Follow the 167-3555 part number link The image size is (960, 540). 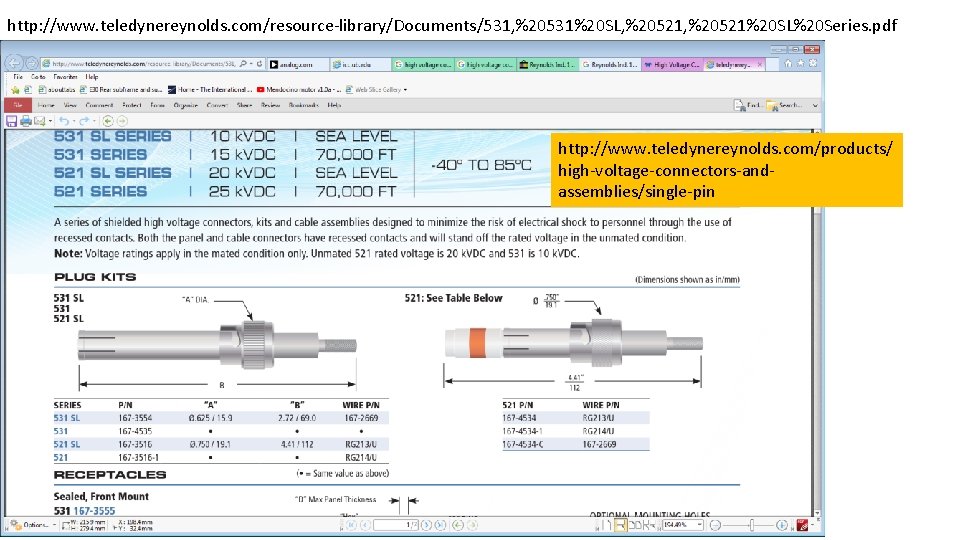[94, 511]
